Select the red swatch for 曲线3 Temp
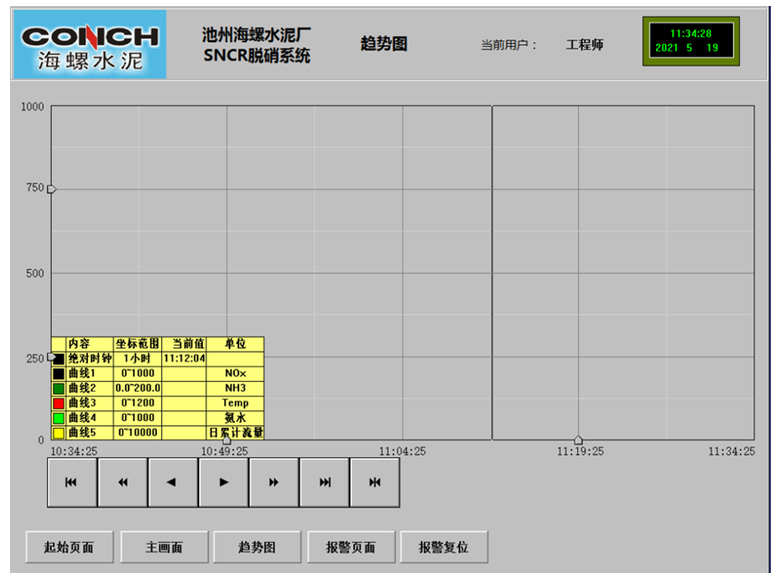 [59, 403]
